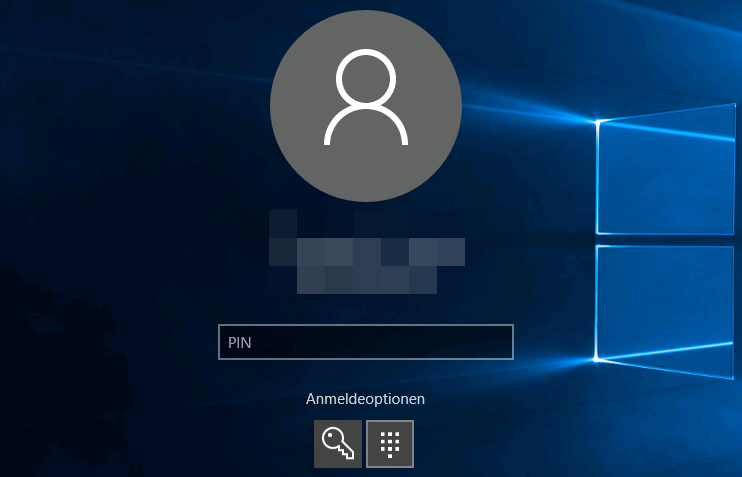Select the password key sign-in option
742x477 pixels.
[338, 444]
